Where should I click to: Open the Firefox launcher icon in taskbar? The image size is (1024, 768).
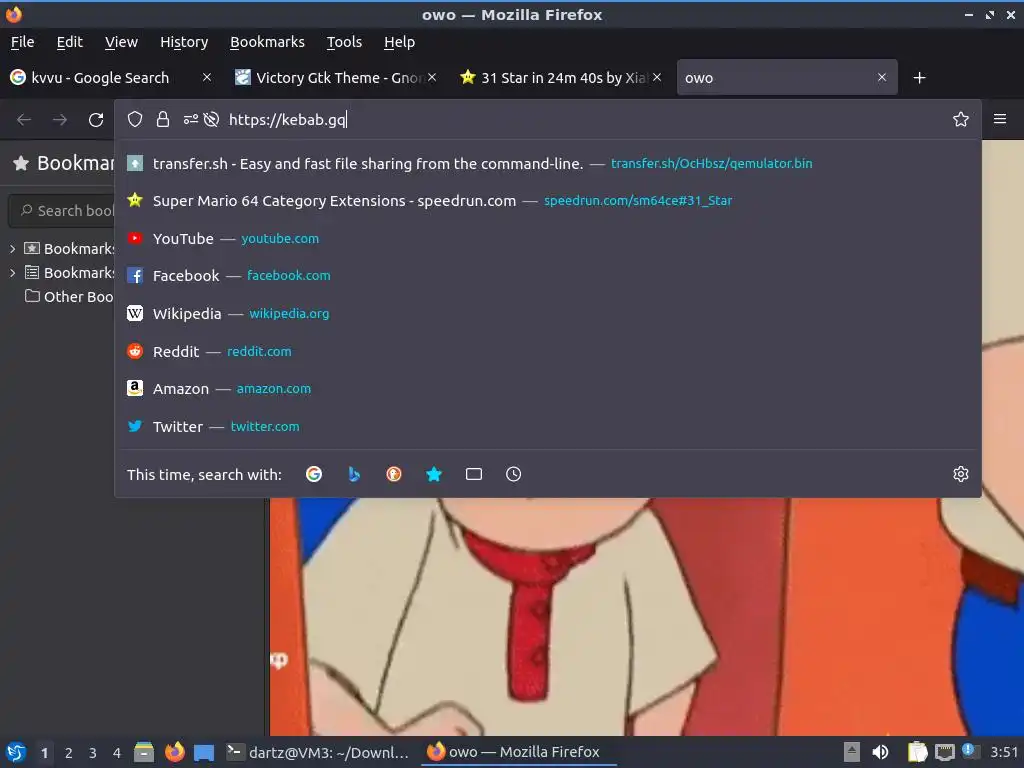click(174, 752)
